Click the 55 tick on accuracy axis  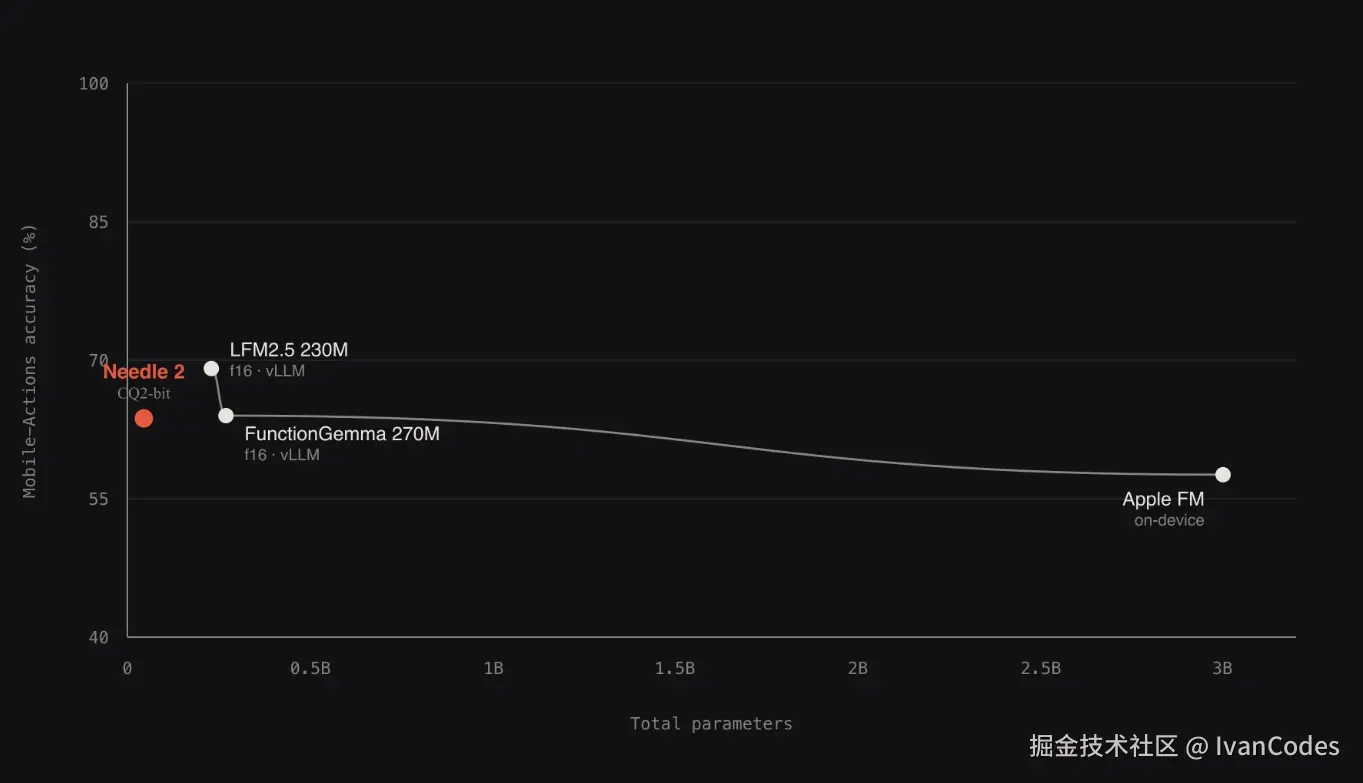(99, 498)
